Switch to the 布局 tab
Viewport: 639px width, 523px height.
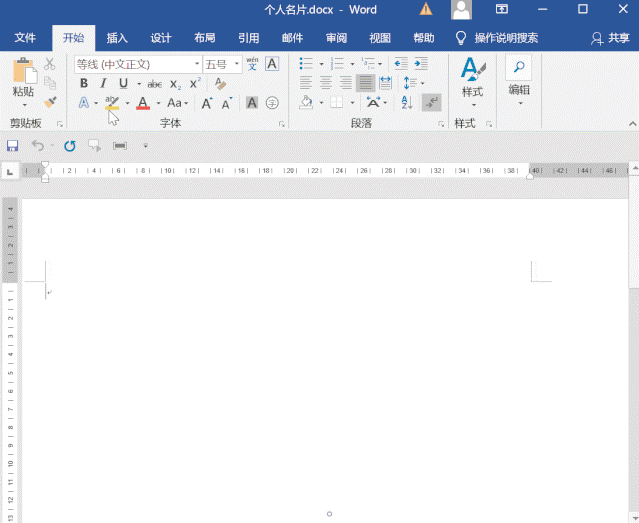[x=205, y=38]
